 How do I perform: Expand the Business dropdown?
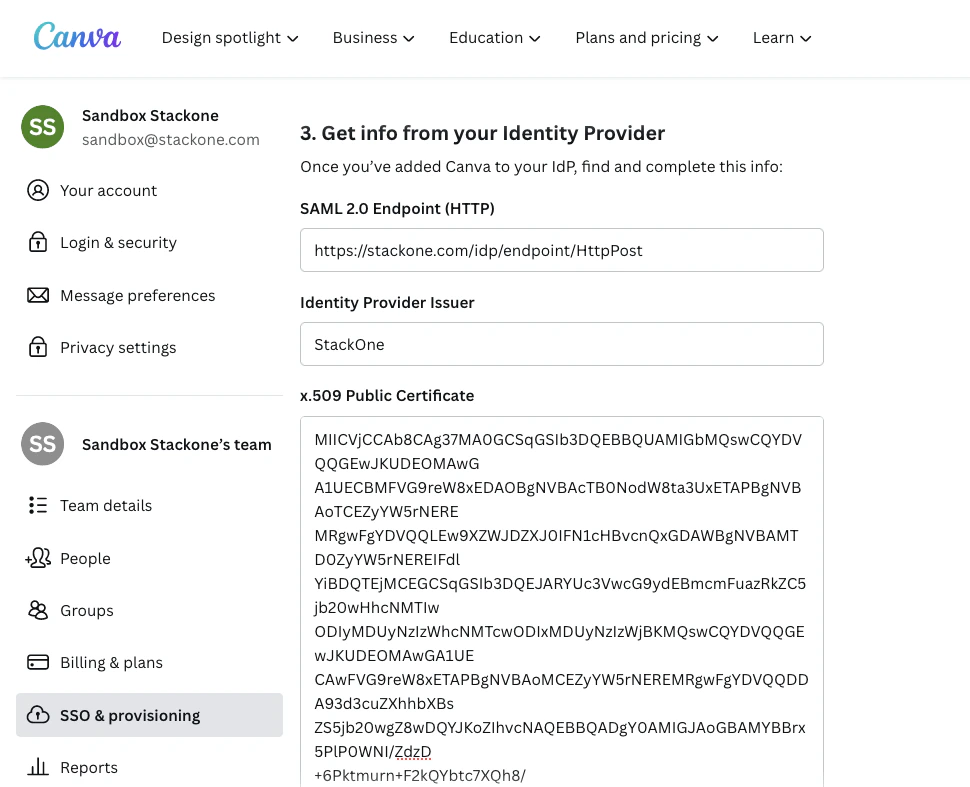pyautogui.click(x=373, y=37)
